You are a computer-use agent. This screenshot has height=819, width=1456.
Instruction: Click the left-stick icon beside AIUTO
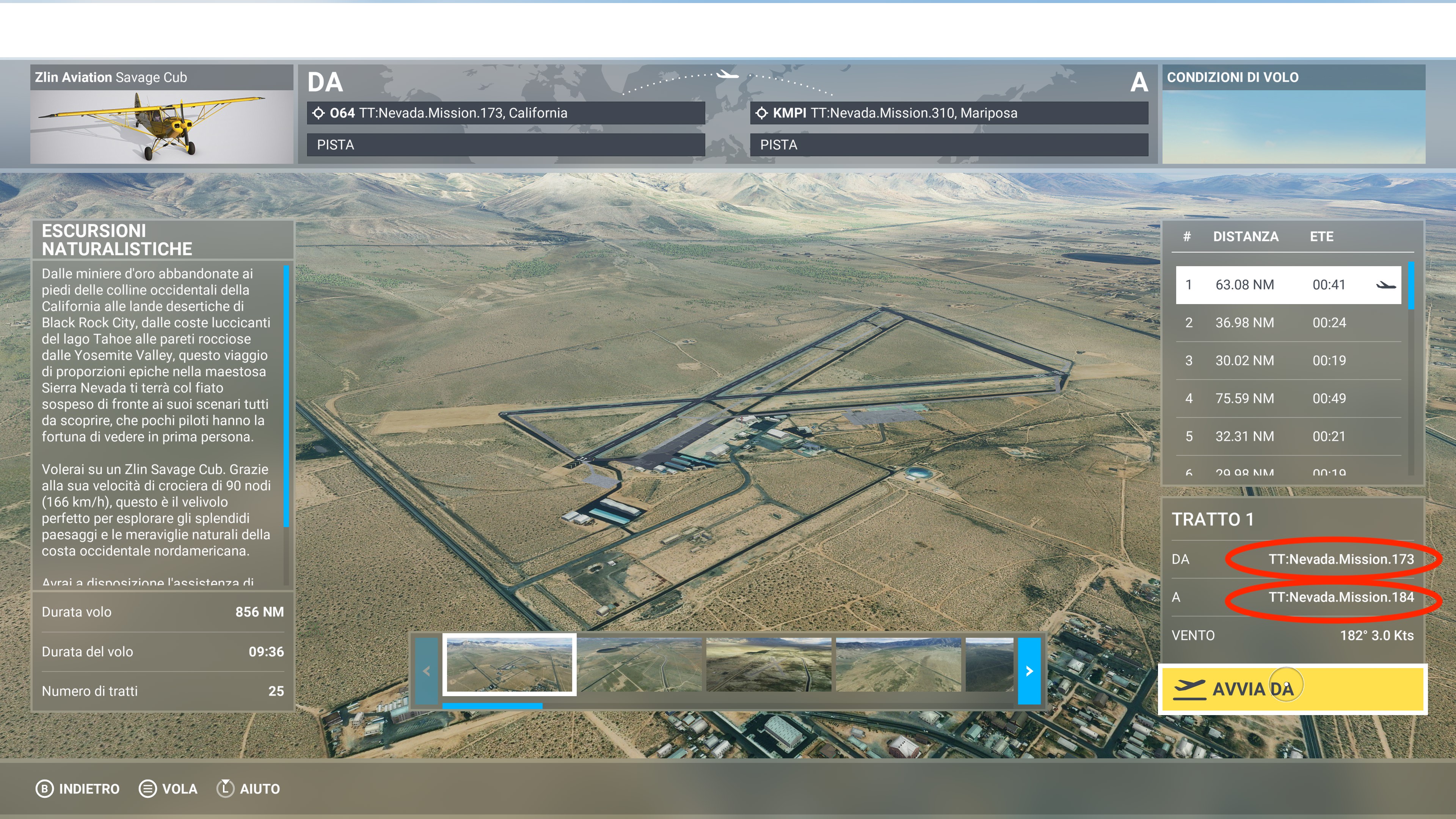[225, 788]
